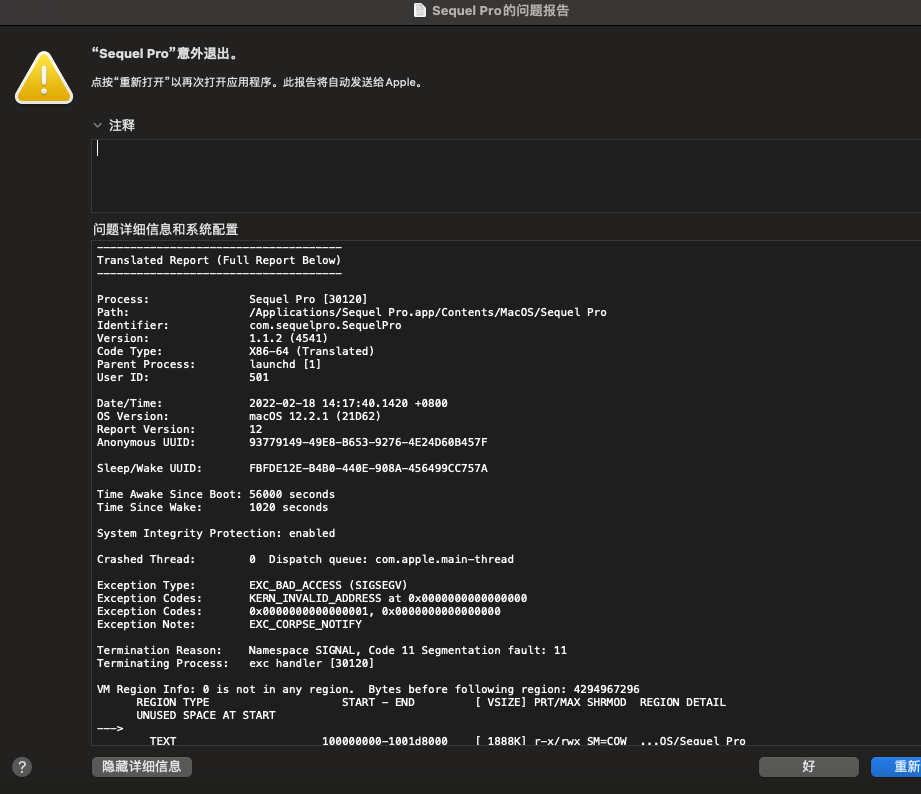Click the Code Type X86-64 (Translated) value
Viewport: 921px width, 794px height.
pyautogui.click(x=311, y=351)
